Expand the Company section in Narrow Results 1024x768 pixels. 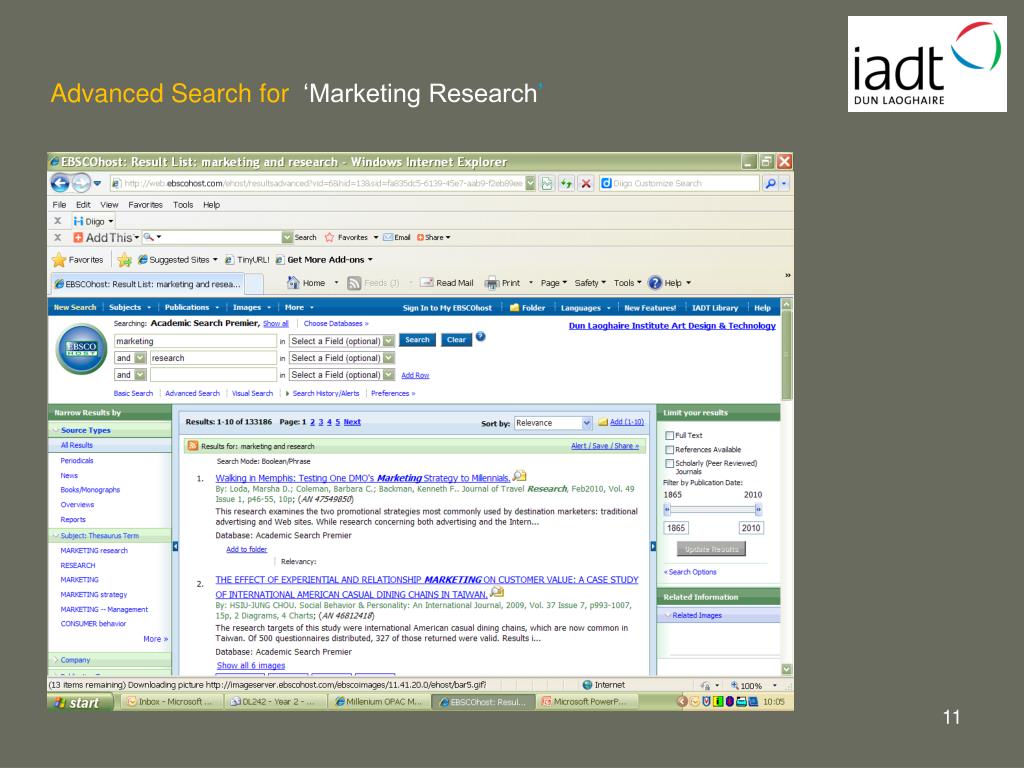[56, 660]
